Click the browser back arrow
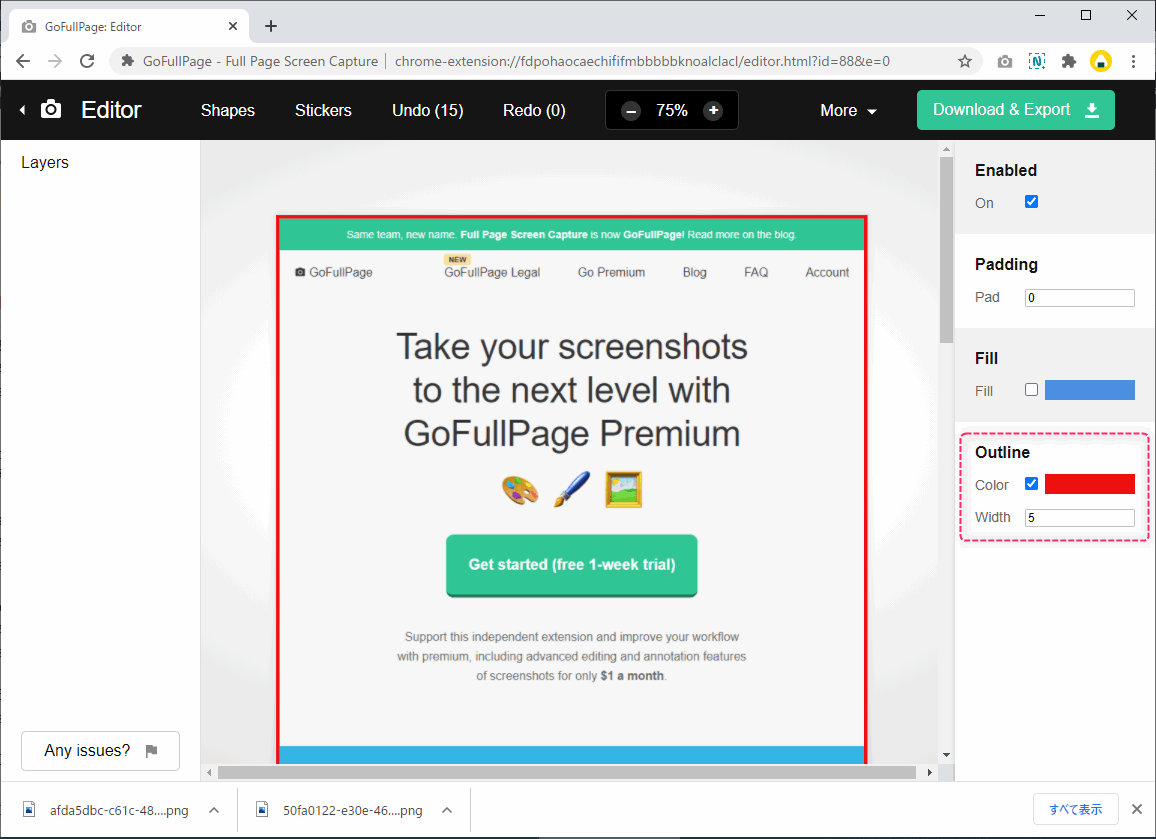 (x=23, y=61)
